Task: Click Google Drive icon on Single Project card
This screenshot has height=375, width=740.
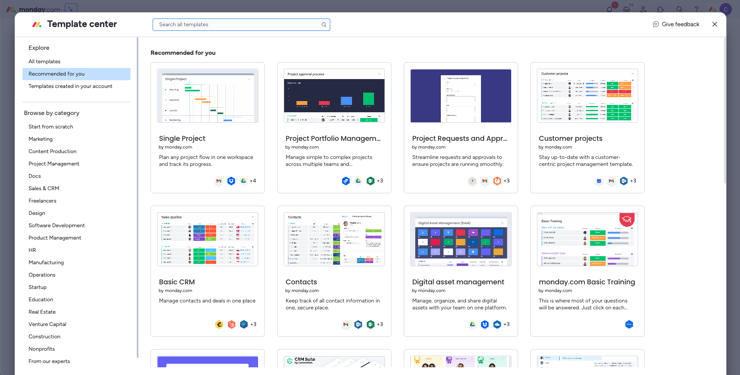Action: point(244,181)
